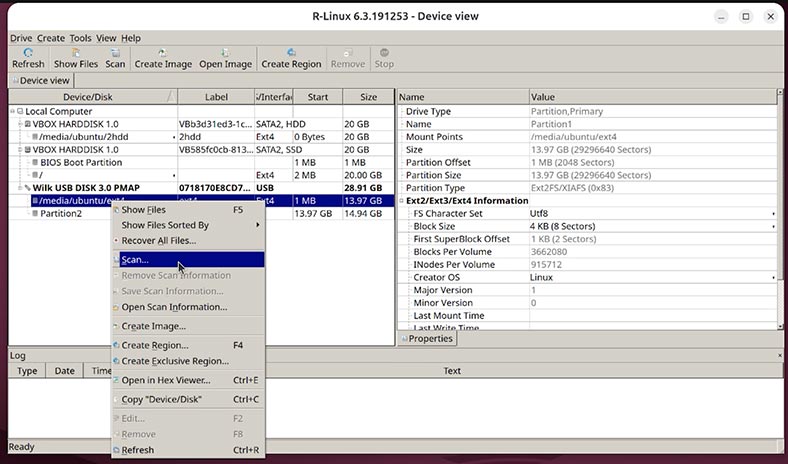This screenshot has width=788, height=464.
Task: Click the "3662080" Blocks Per Volume value
Action: (x=549, y=252)
